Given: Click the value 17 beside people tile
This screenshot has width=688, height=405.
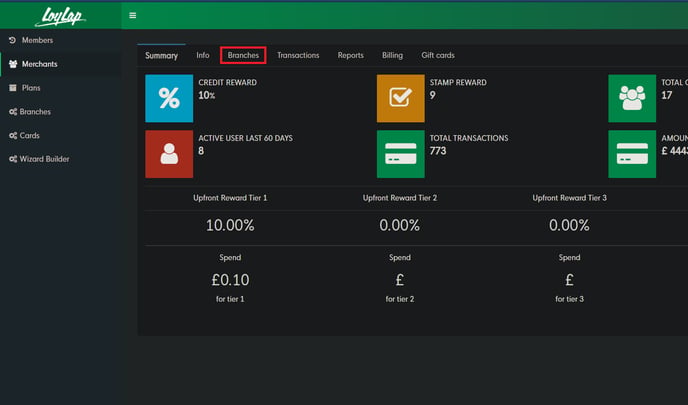Looking at the screenshot, I should point(666,95).
